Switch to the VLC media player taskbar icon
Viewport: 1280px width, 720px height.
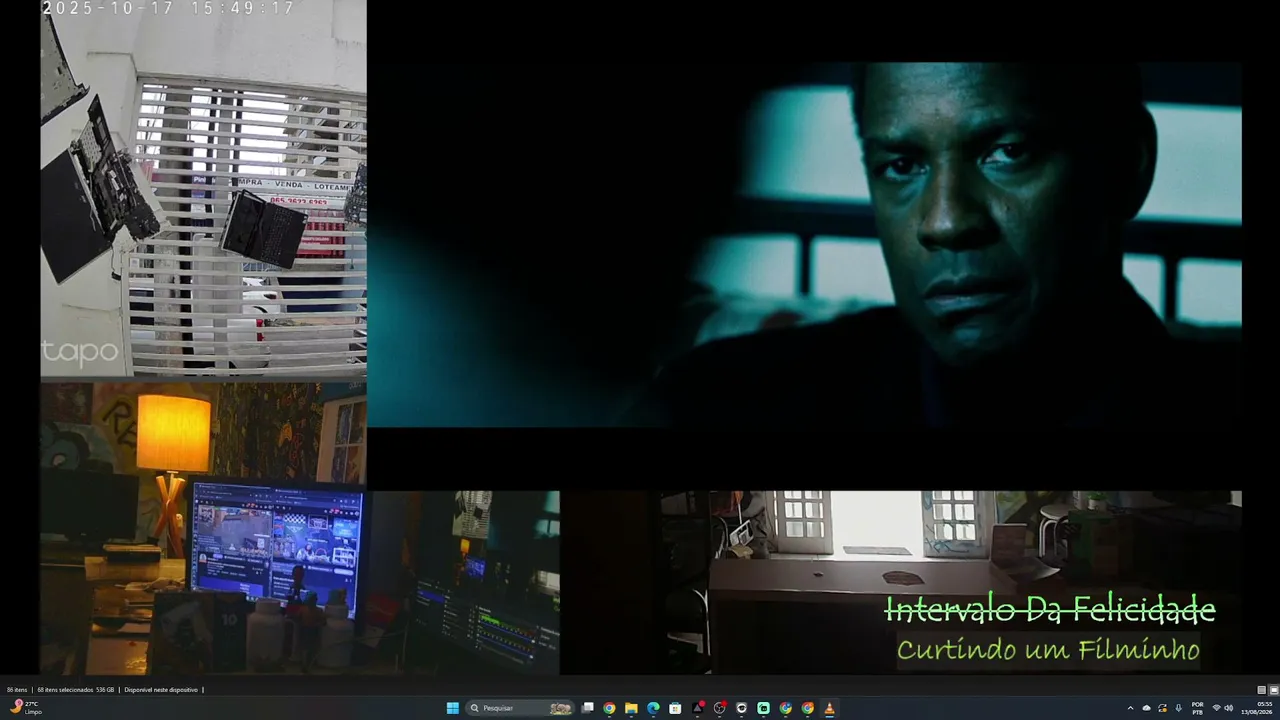tap(829, 708)
